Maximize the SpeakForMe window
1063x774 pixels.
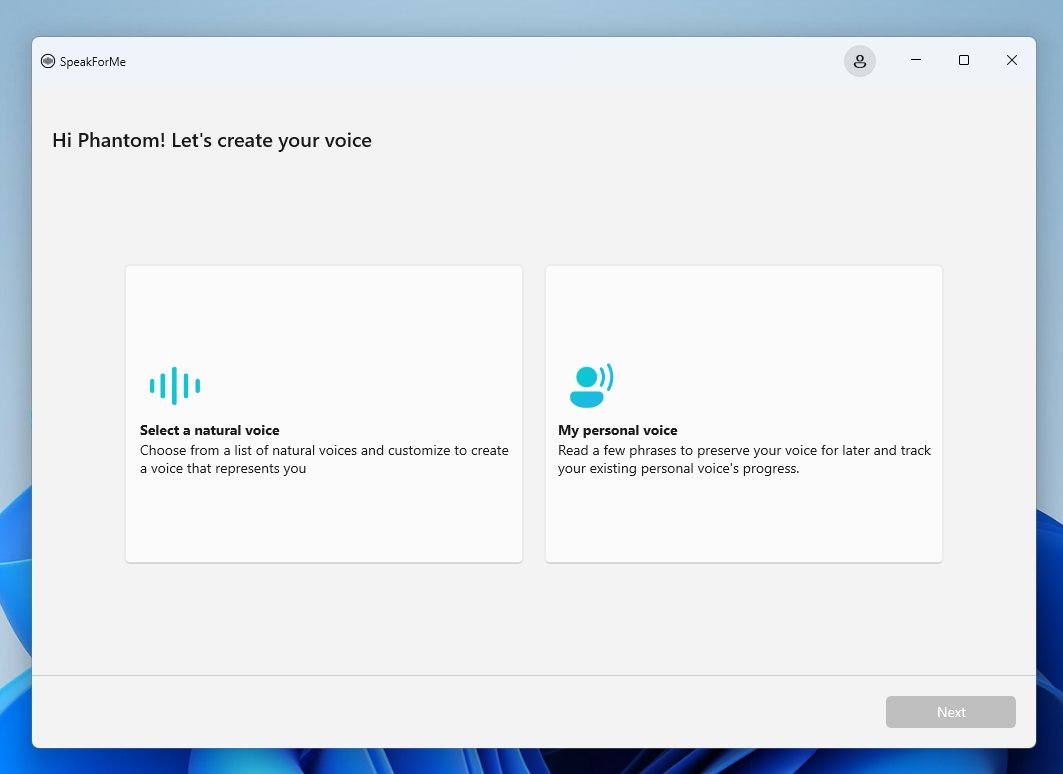tap(964, 60)
